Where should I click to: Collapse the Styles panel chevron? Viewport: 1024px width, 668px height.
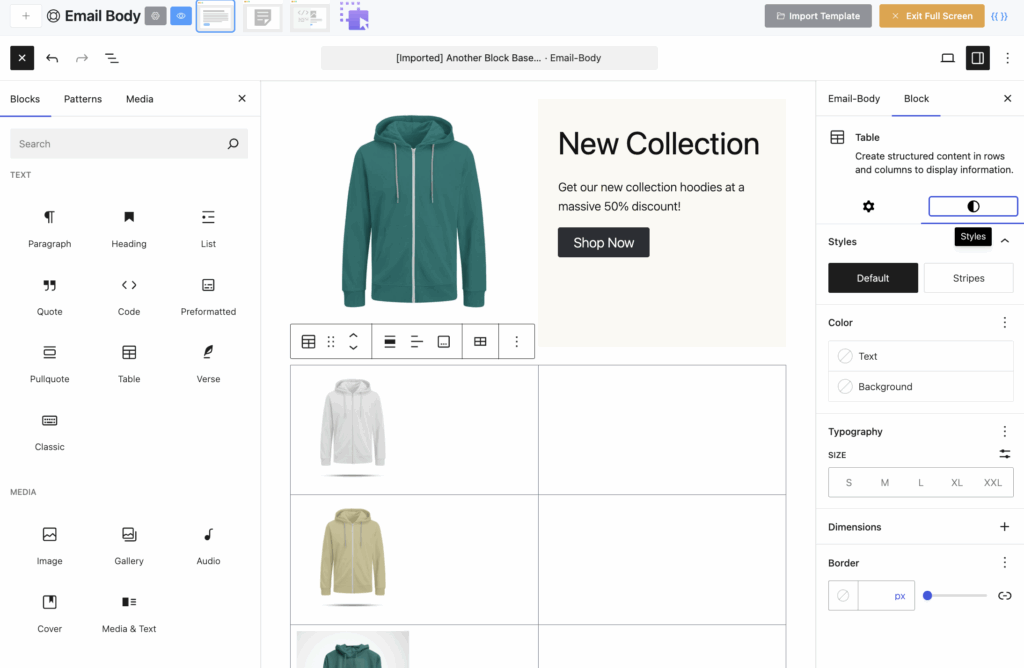tap(1005, 241)
